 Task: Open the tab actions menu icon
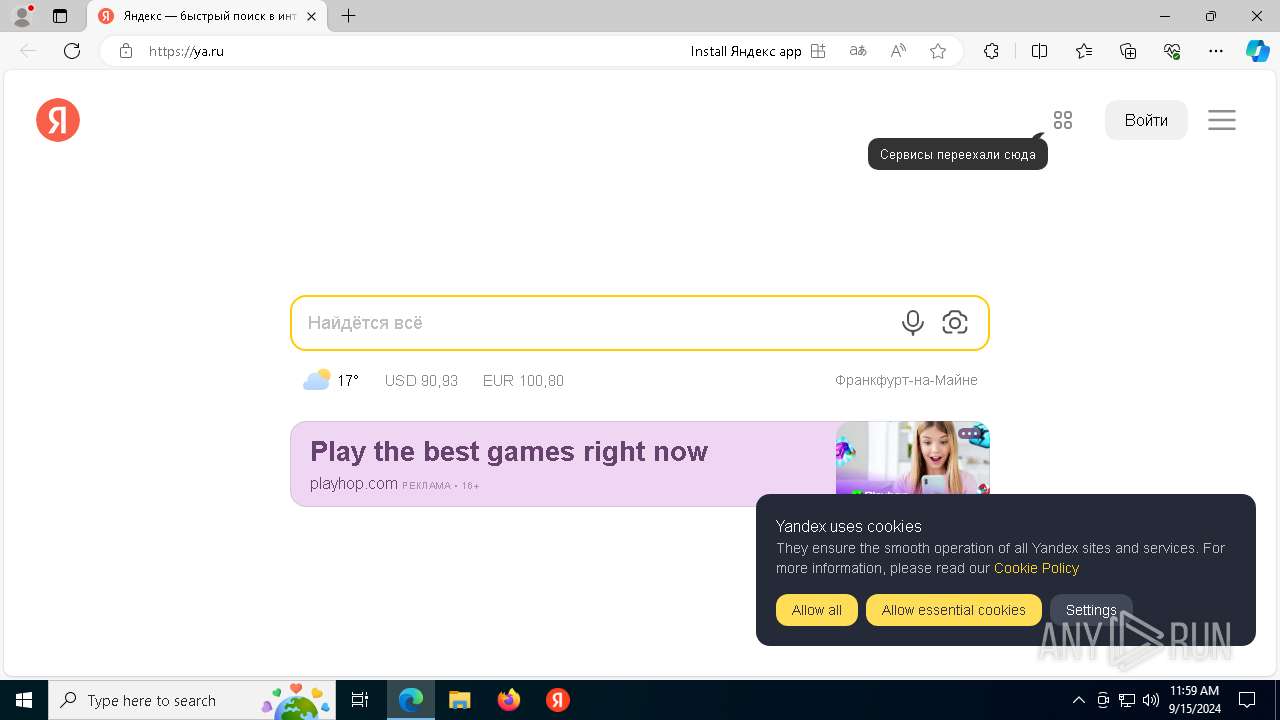60,16
